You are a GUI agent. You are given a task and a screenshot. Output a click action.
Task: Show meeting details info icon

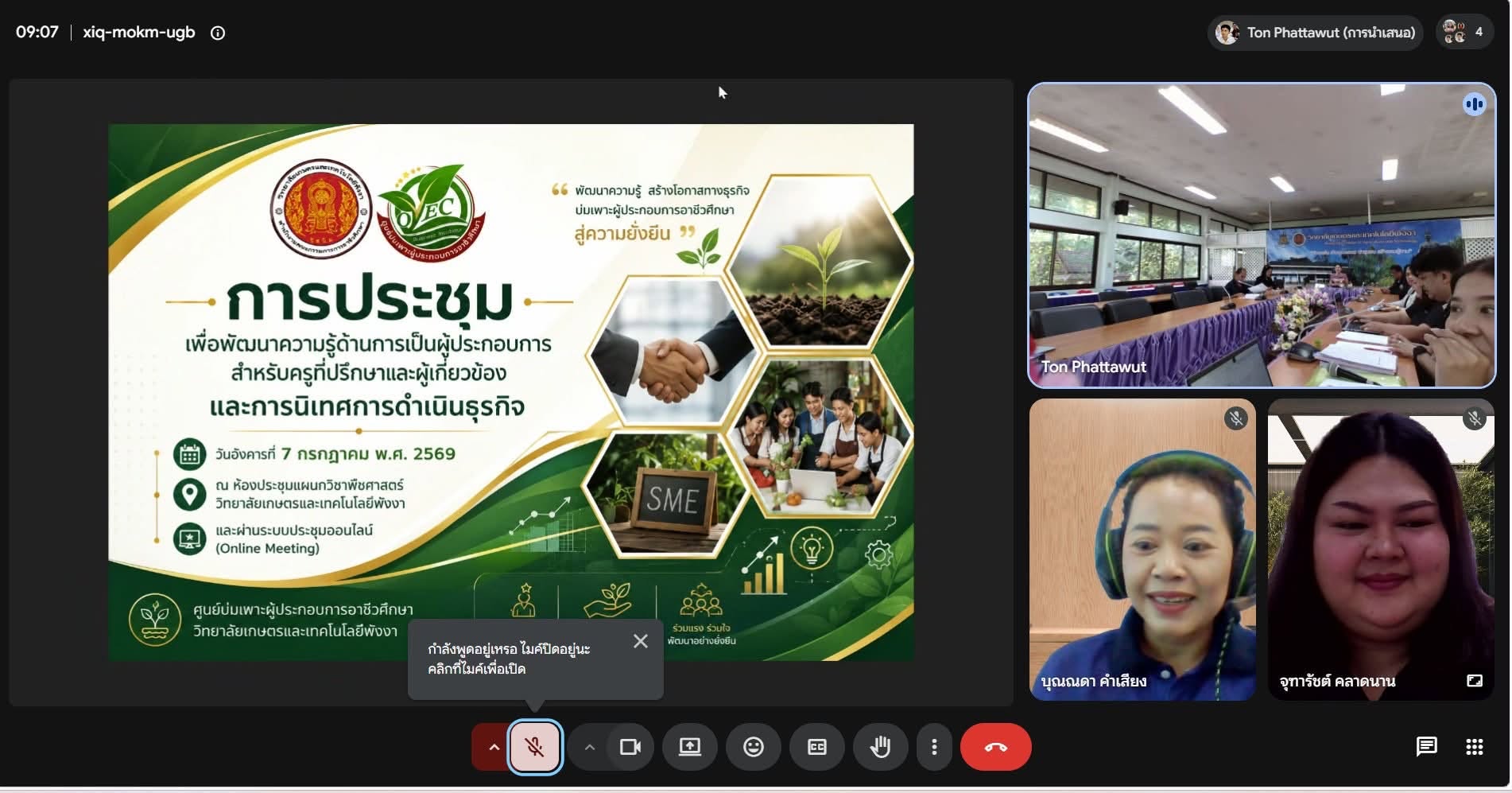coord(218,33)
